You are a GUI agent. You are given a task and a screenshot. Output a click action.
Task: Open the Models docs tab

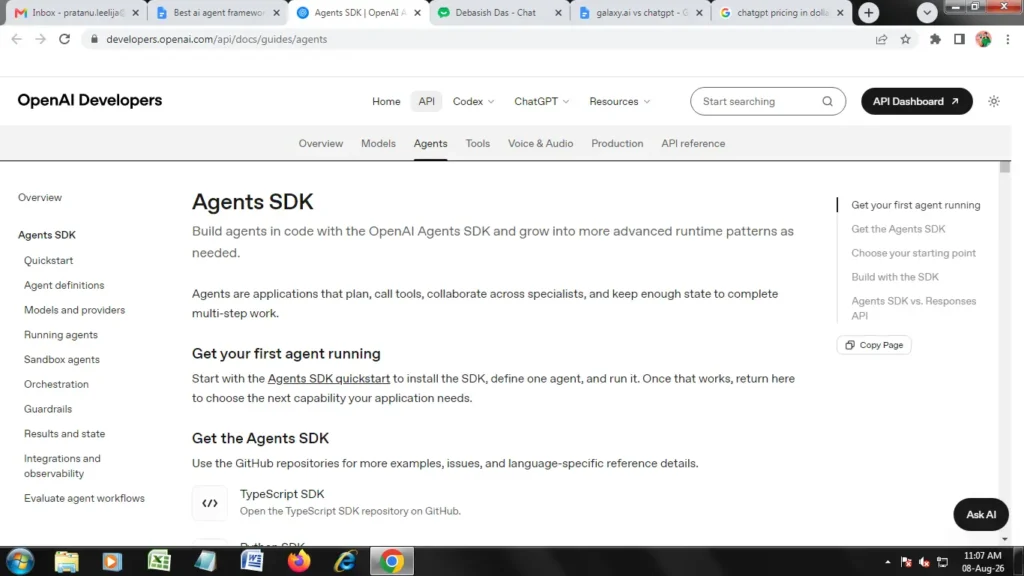(378, 144)
